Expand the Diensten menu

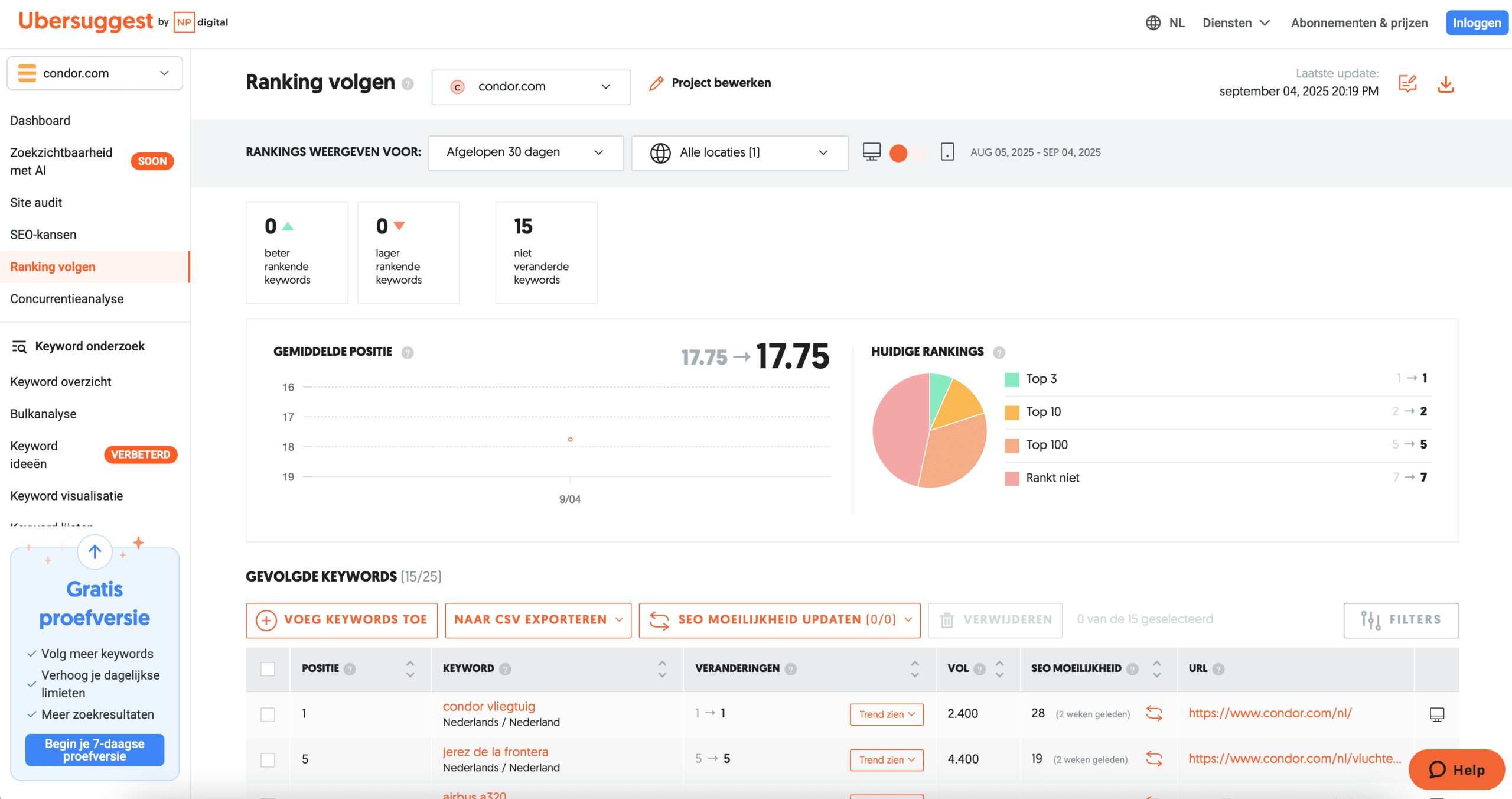[1236, 23]
